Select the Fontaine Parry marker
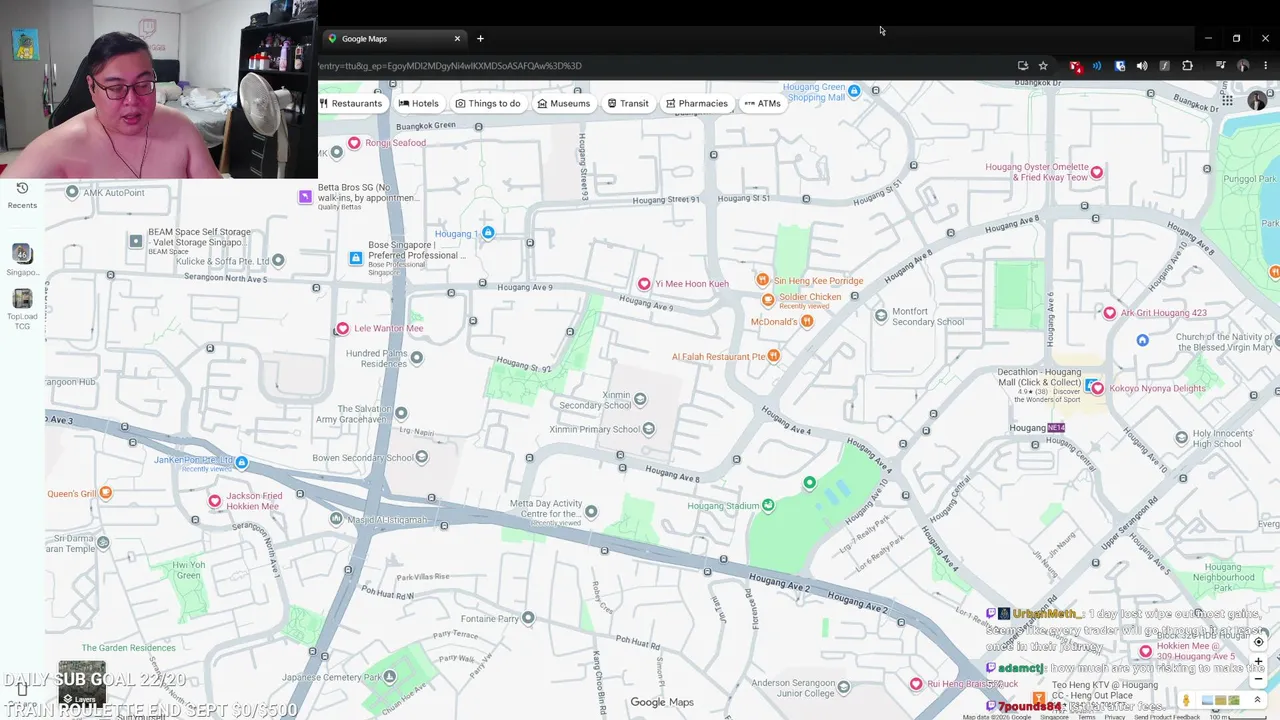 click(x=528, y=617)
